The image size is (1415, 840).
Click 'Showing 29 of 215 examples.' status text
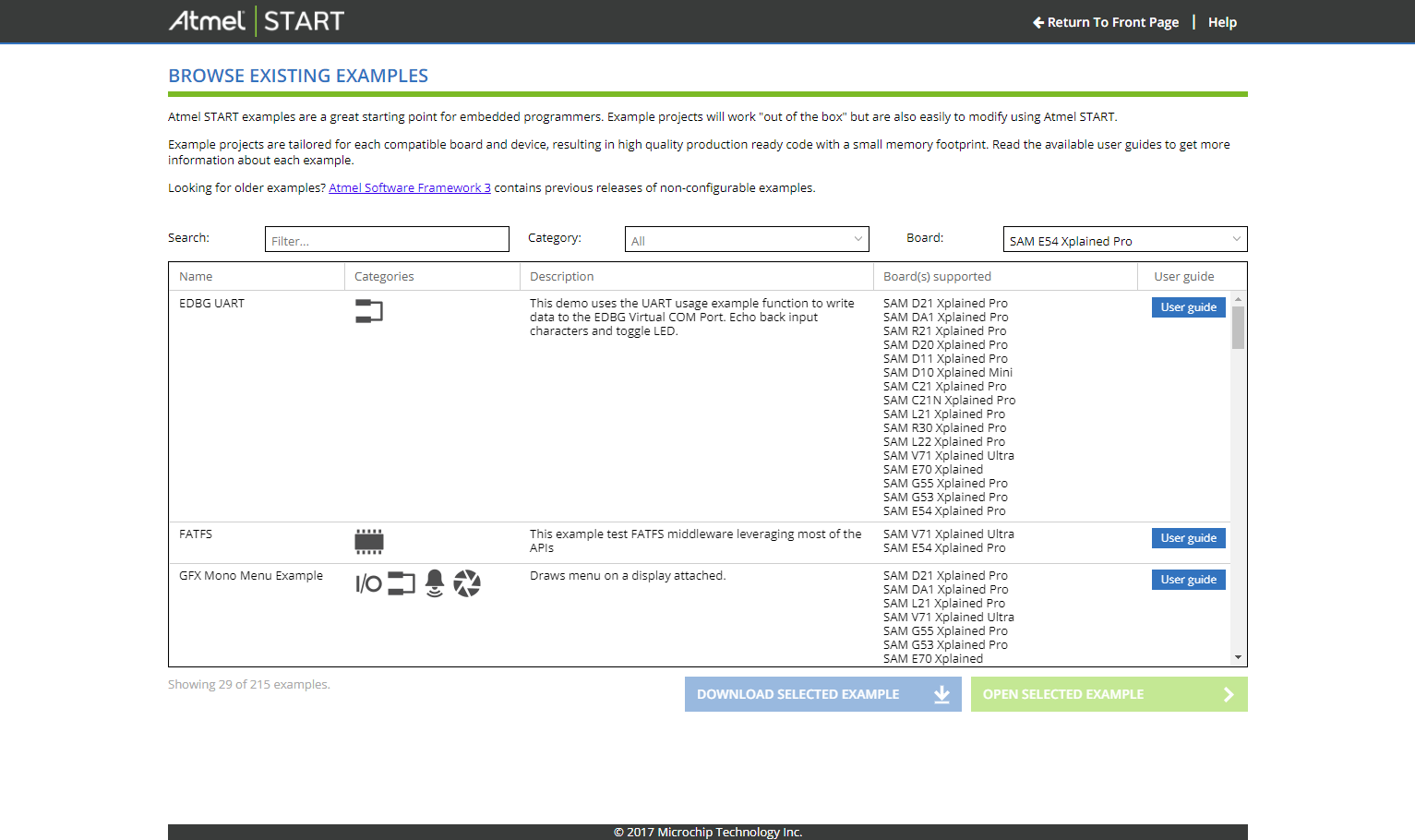click(x=249, y=684)
